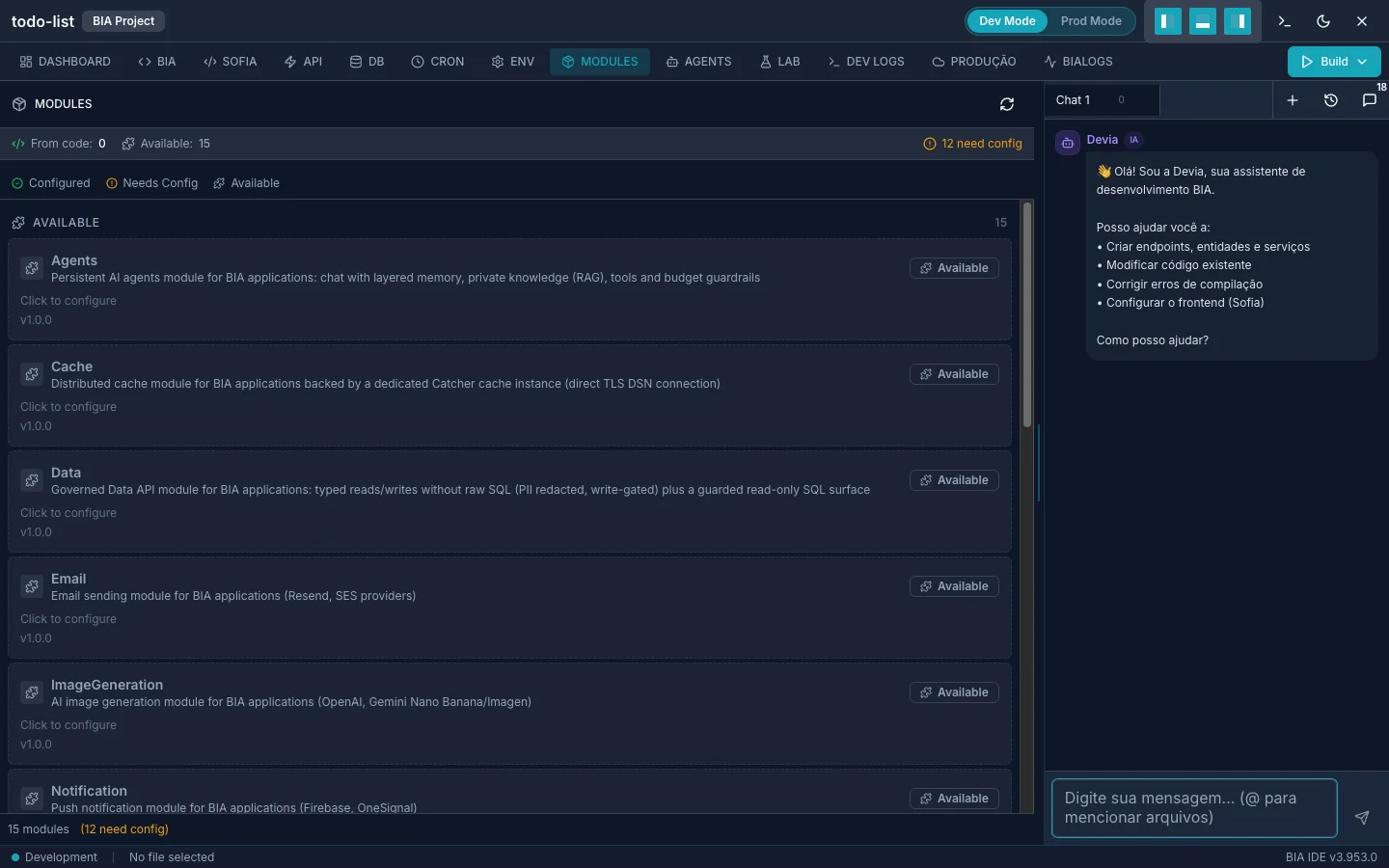Image resolution: width=1389 pixels, height=868 pixels.
Task: Switch to Dev Mode
Action: [x=1007, y=21]
